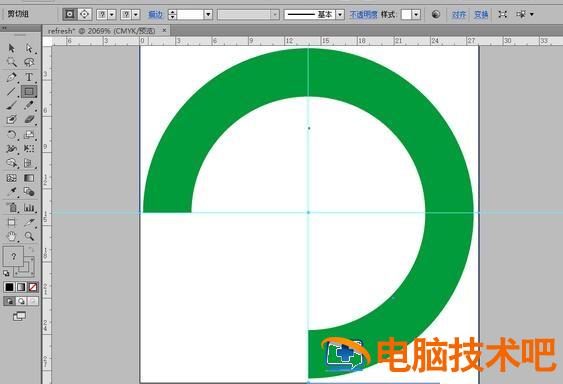Select the Column Graph tool
Viewport: 563px width, 384px height.
(29, 207)
